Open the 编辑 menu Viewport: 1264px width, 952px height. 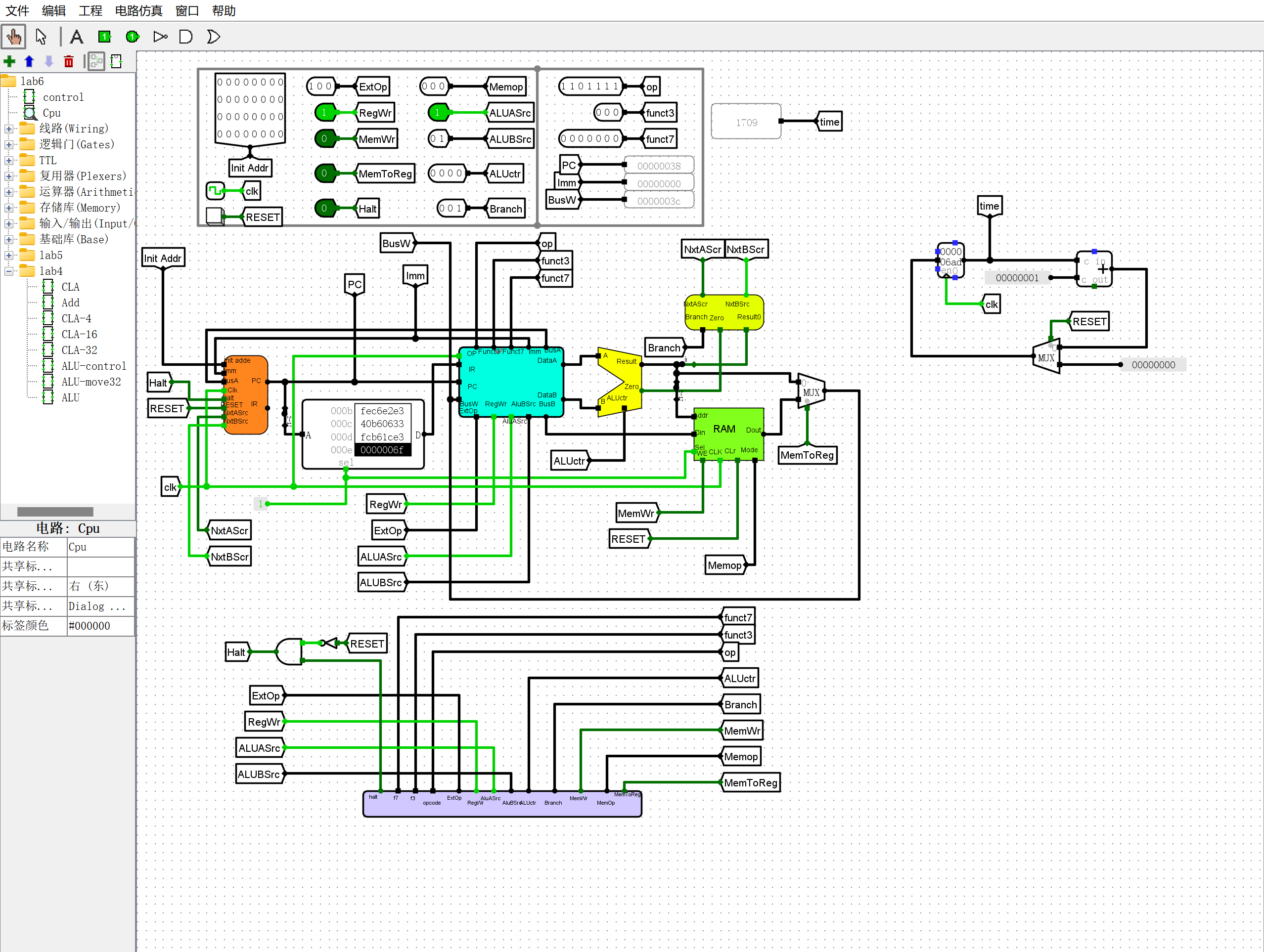[54, 11]
